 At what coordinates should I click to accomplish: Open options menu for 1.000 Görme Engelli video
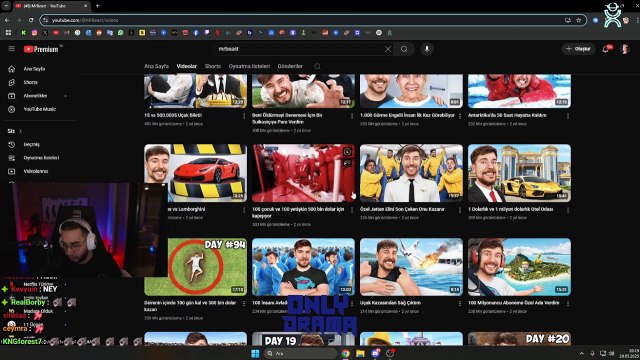pyautogui.click(x=460, y=116)
